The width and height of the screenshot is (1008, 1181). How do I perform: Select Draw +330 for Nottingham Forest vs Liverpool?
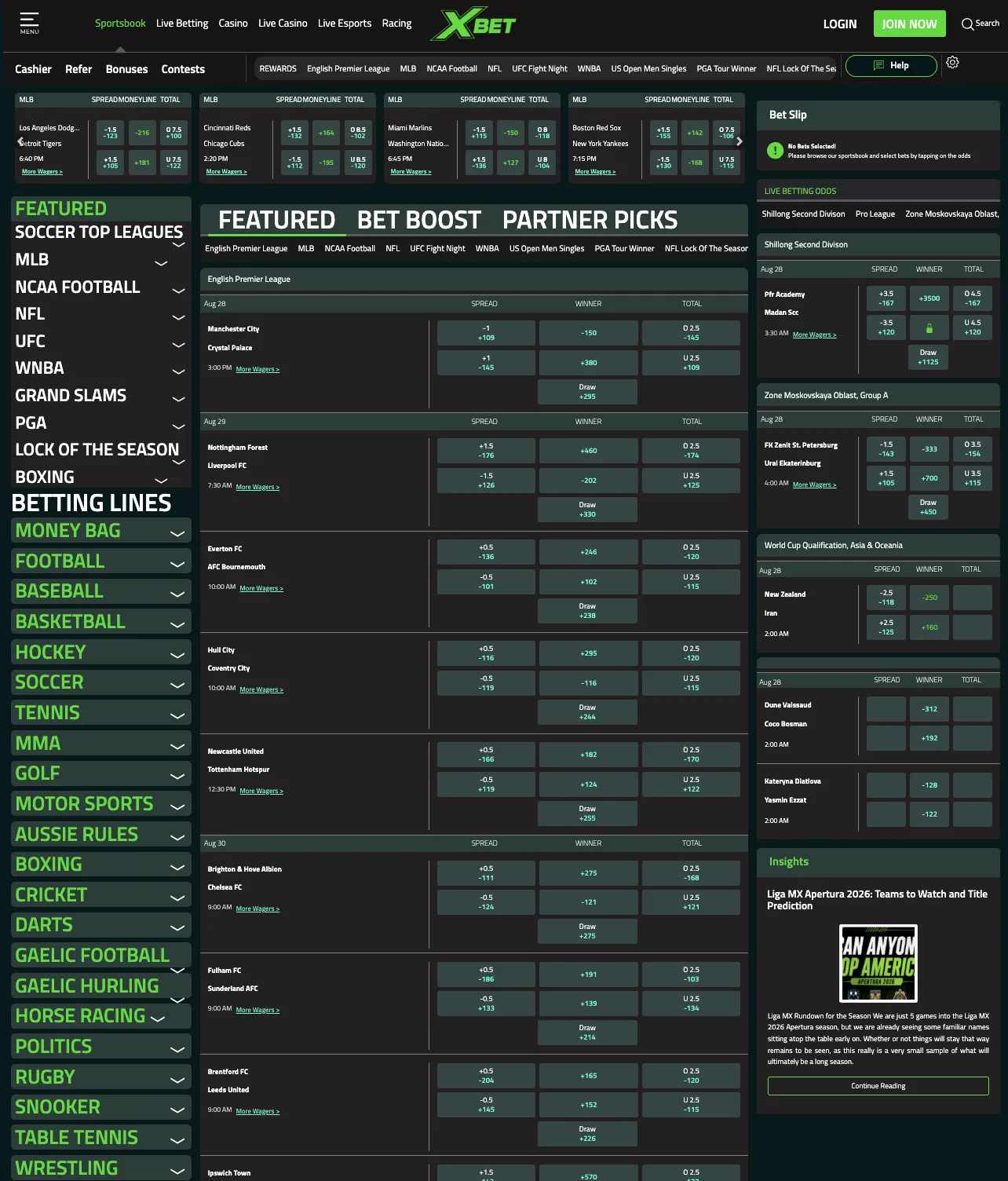(x=587, y=510)
